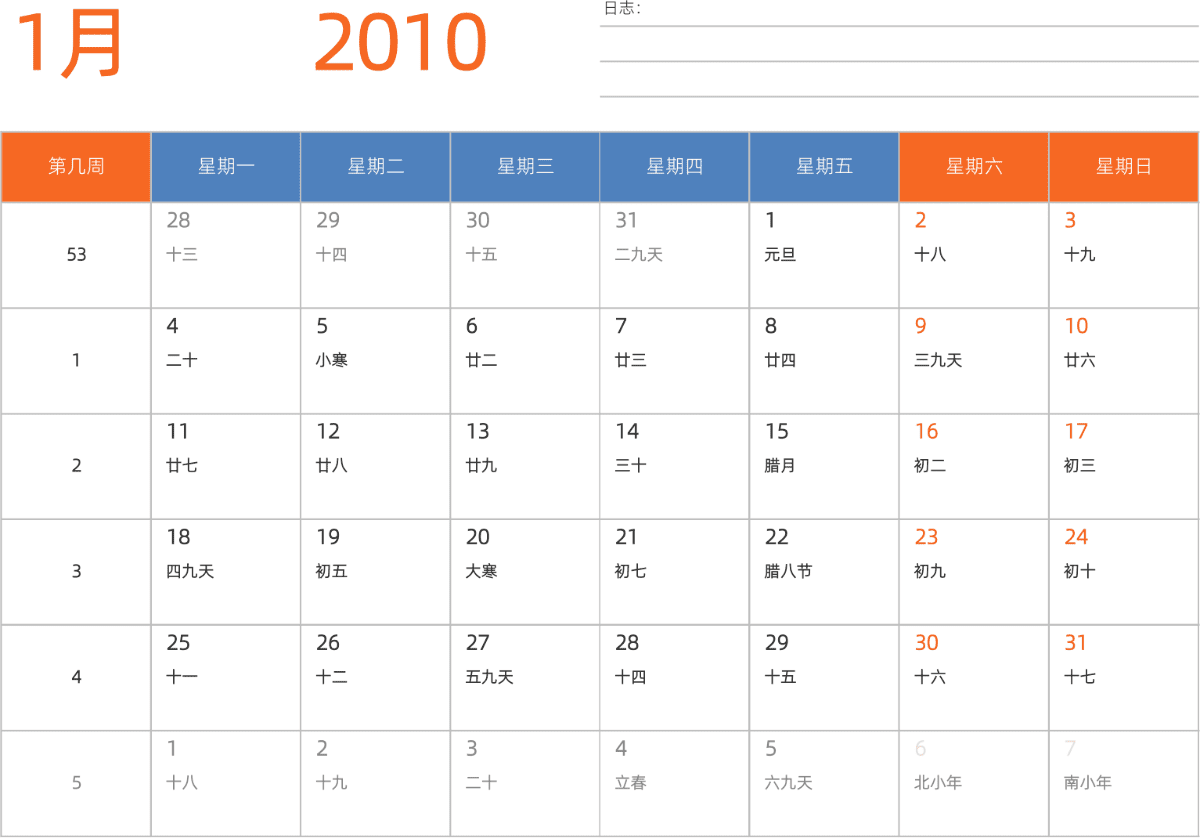The width and height of the screenshot is (1200, 838).
Task: Click date 14
Action: 627,432
